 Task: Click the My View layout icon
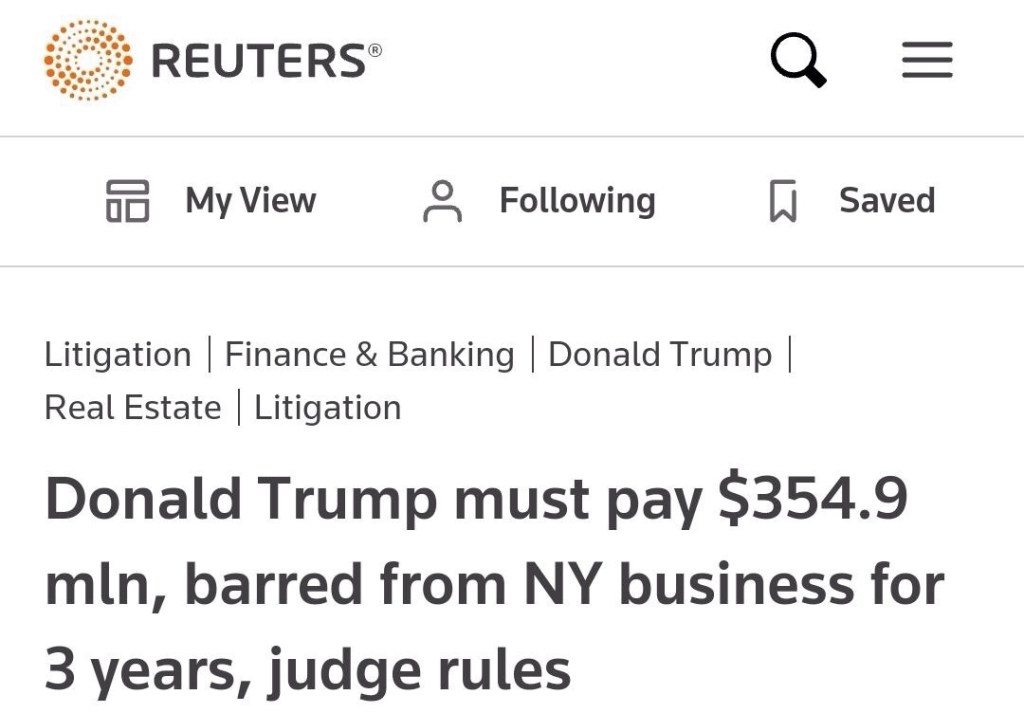click(127, 200)
